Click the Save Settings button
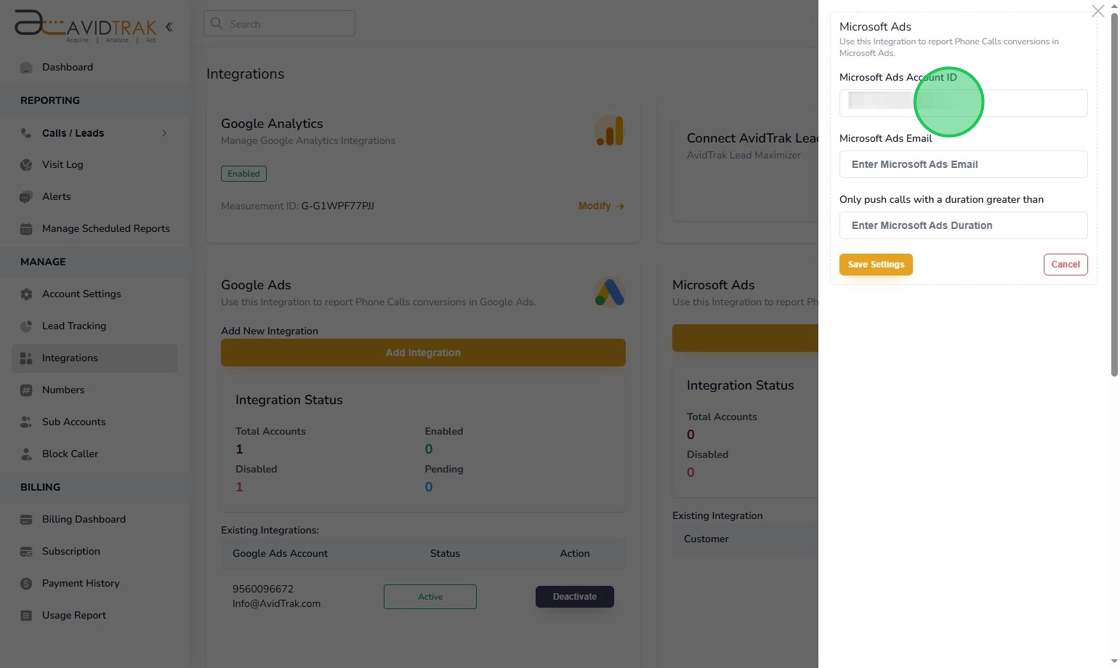The height and width of the screenshot is (668, 1120). (876, 264)
